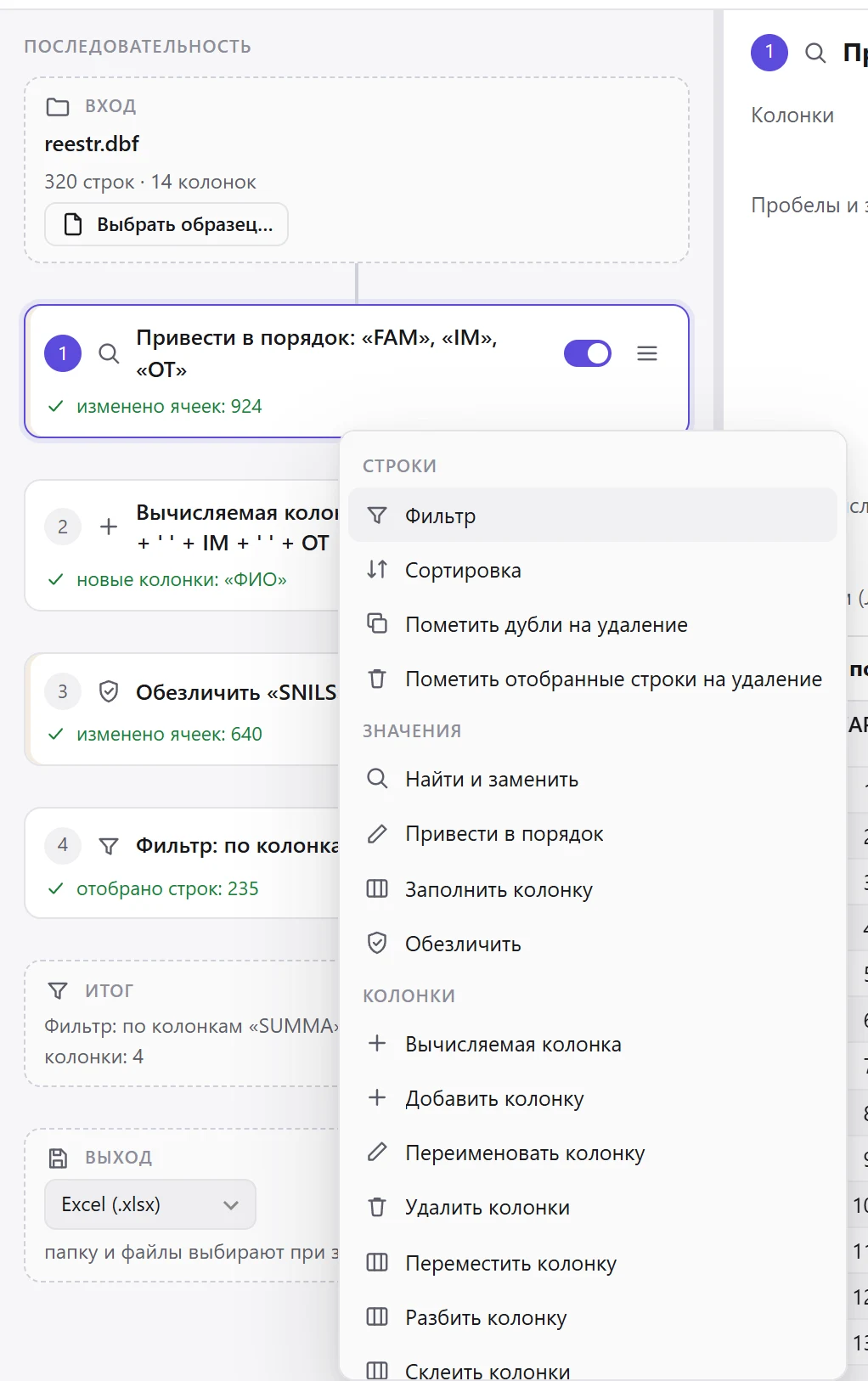Click columns icon of Разбить колонку
868x1381 pixels.
click(377, 1316)
